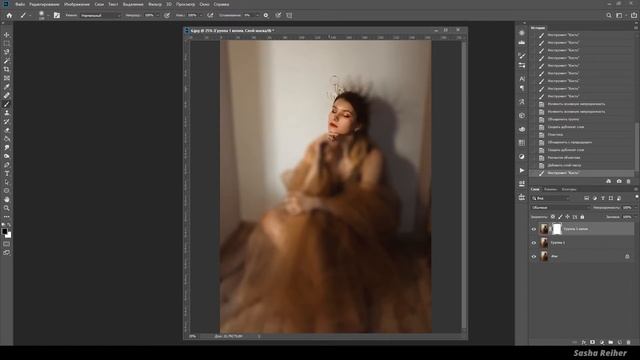Select the History Brush tool

(7, 122)
